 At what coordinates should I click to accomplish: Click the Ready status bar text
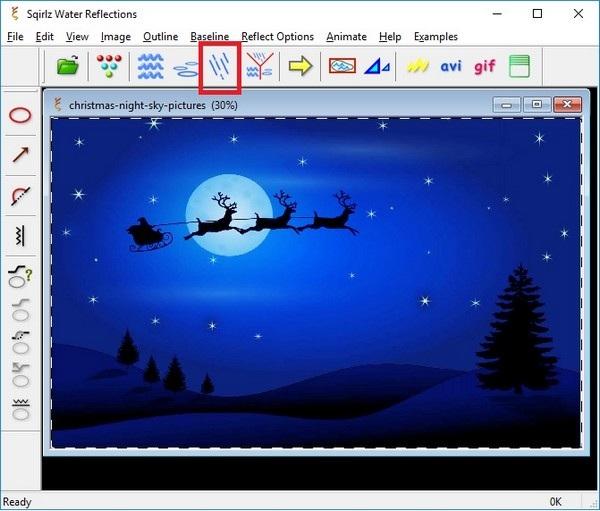17,502
